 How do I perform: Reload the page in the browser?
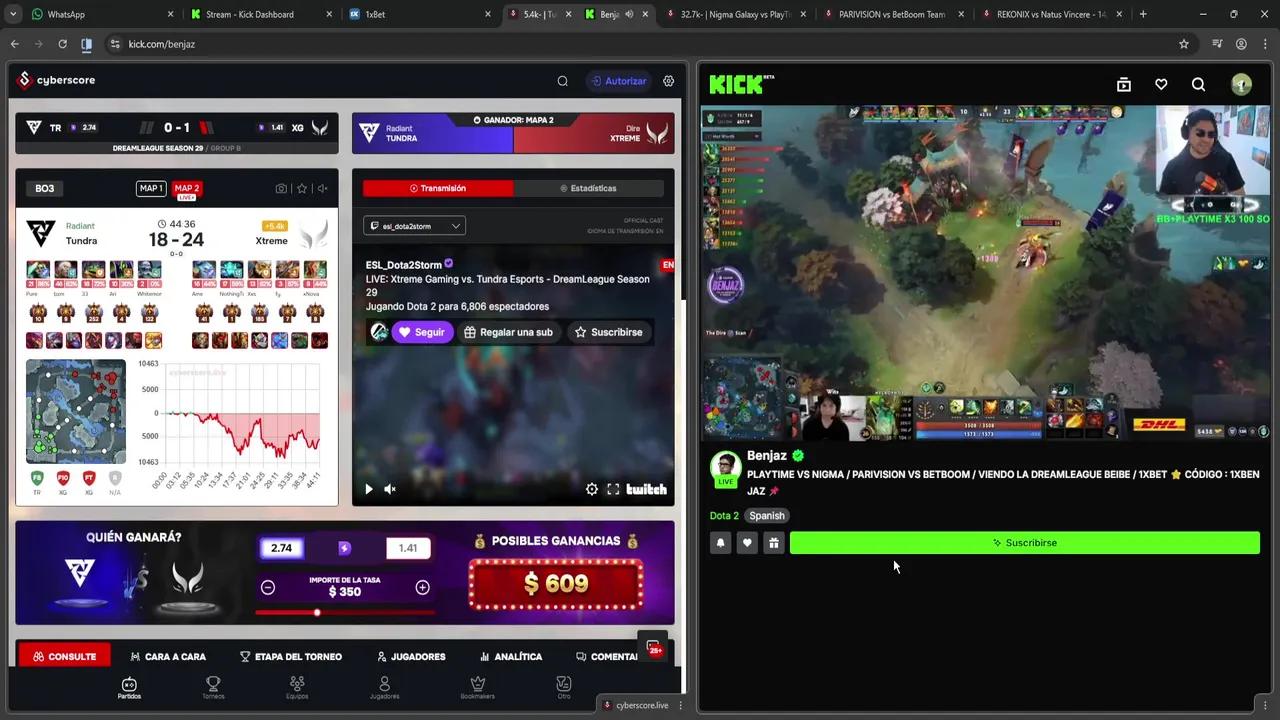pos(62,44)
